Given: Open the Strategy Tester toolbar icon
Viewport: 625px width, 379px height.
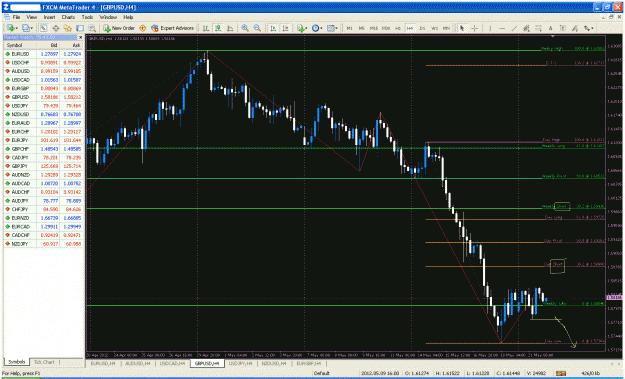Looking at the screenshot, I should [x=92, y=28].
